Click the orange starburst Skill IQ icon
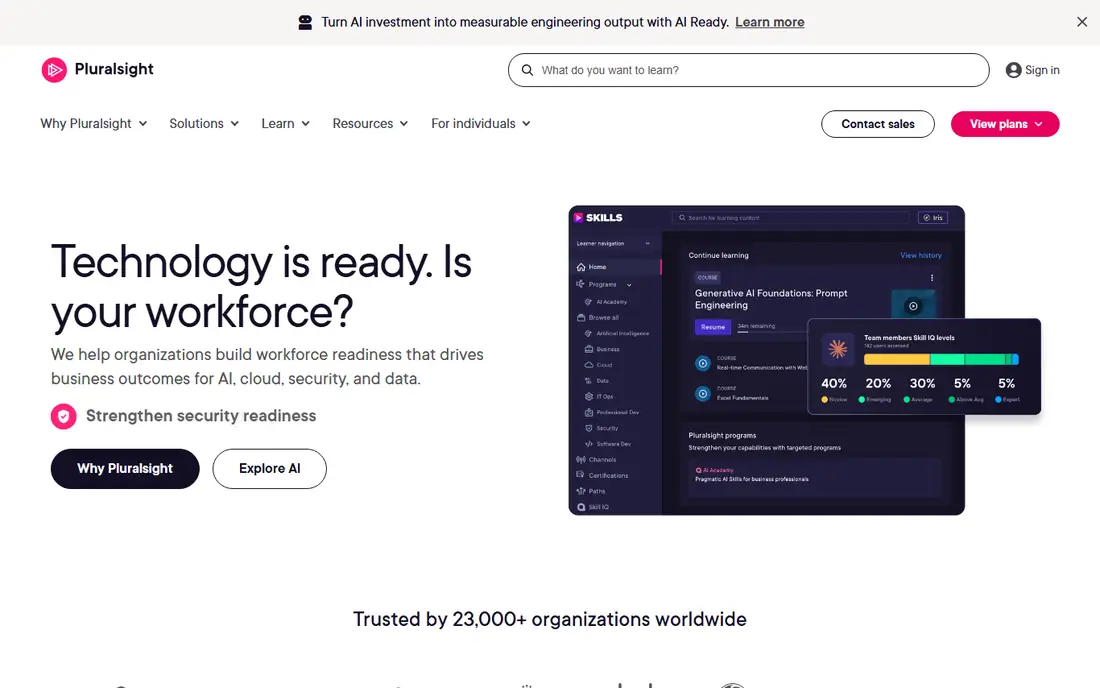This screenshot has height=688, width=1100. [838, 349]
